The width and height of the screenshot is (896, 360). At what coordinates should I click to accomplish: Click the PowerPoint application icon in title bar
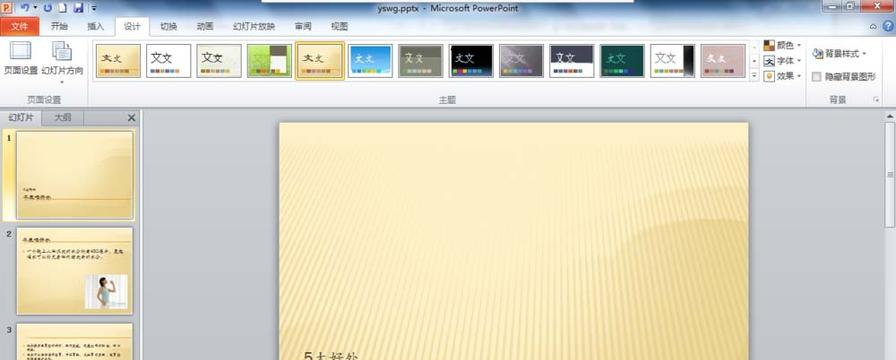click(x=6, y=8)
